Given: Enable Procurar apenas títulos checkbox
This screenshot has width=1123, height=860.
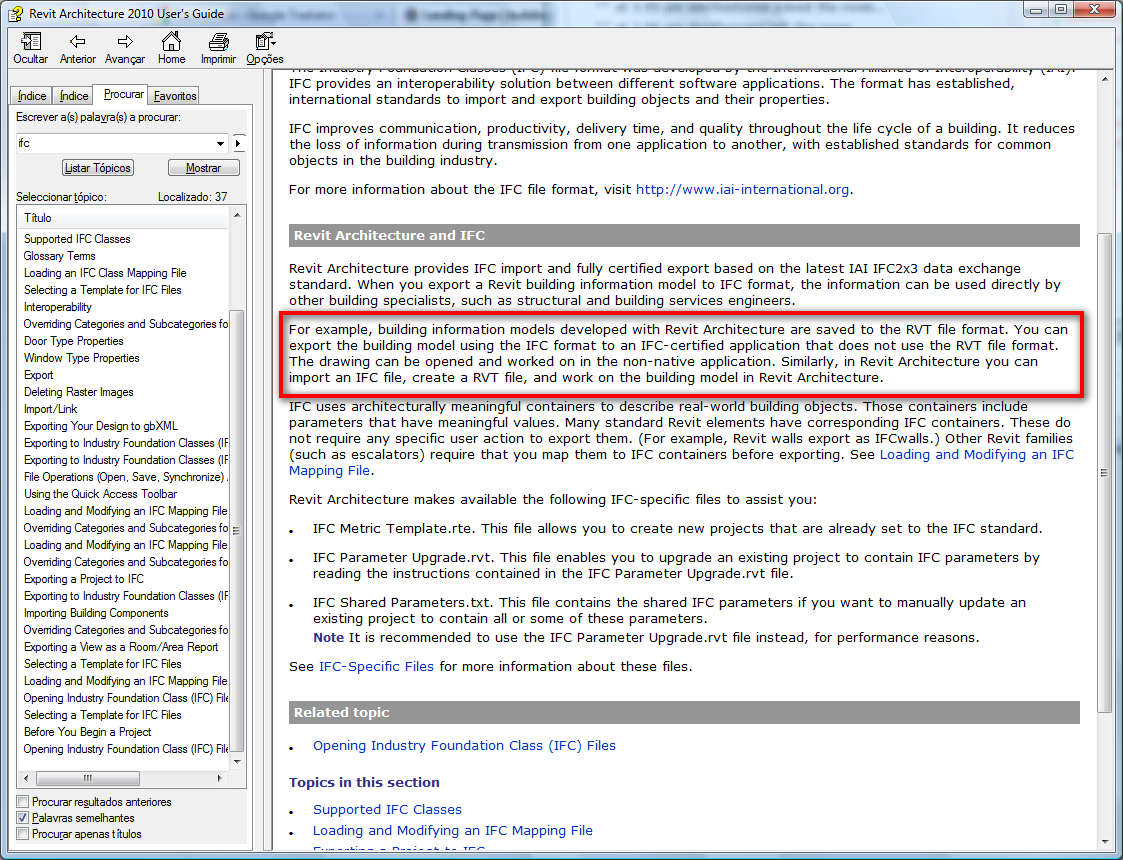Looking at the screenshot, I should (23, 834).
